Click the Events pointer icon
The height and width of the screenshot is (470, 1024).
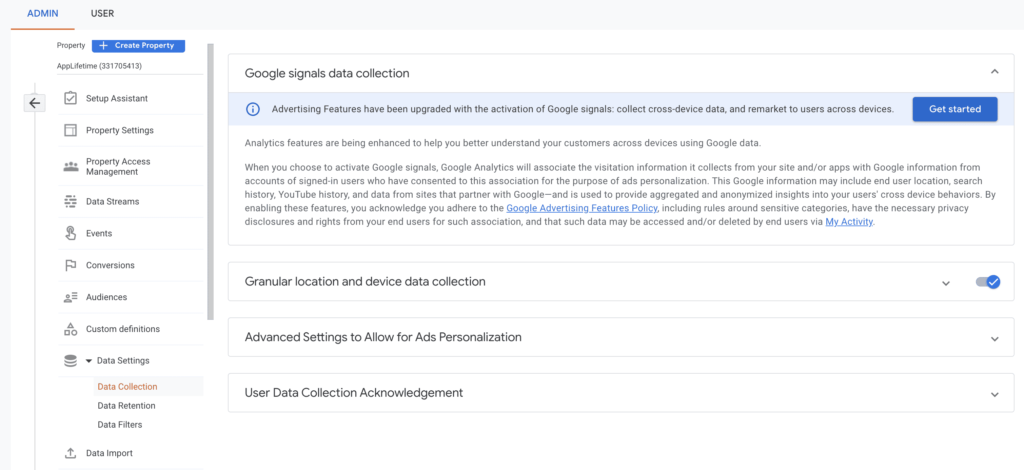[x=70, y=234]
